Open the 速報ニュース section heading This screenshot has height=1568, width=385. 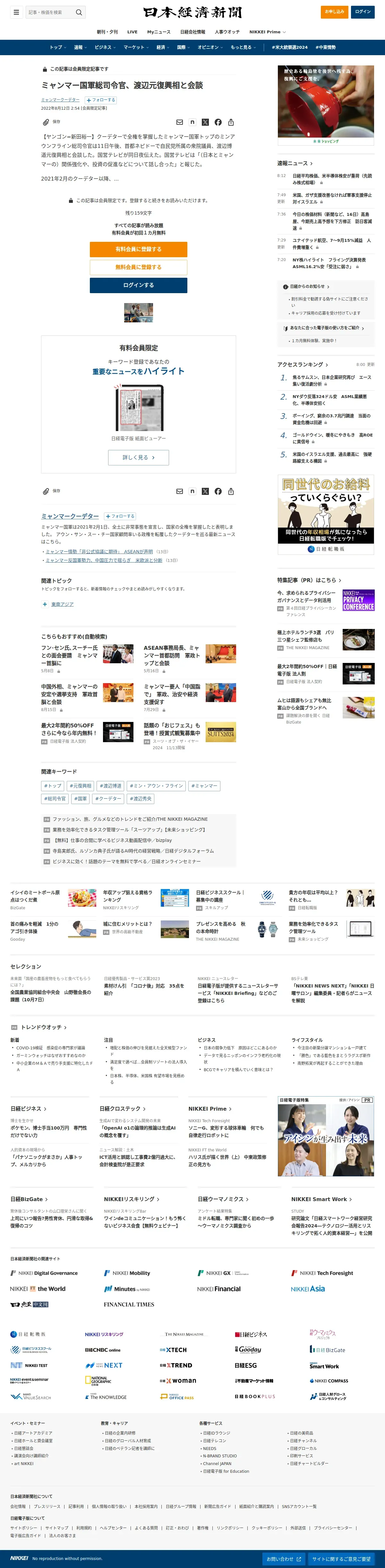(x=295, y=163)
